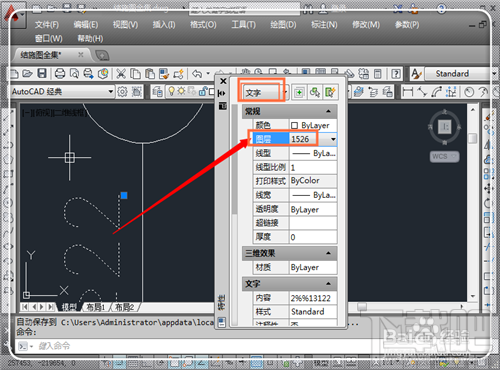Click the Workspace Settings gear icon
The height and width of the screenshot is (370, 500).
122,92
